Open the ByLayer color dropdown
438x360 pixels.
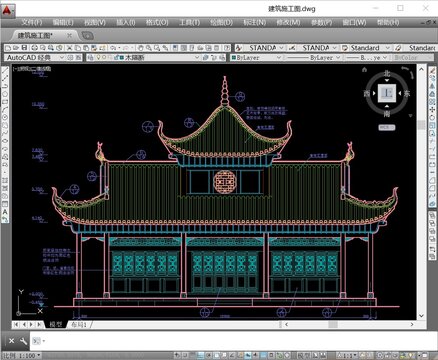click(x=279, y=58)
